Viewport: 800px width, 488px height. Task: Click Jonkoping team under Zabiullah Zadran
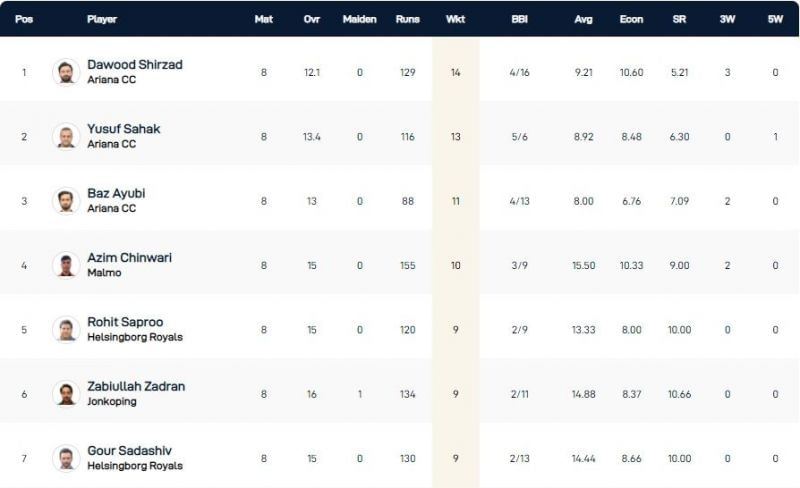(x=111, y=401)
